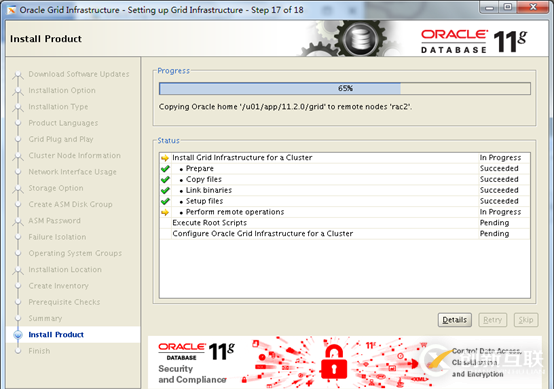Select Install Grid Infrastructure for a Cluster row
The height and width of the screenshot is (389, 554).
345,158
